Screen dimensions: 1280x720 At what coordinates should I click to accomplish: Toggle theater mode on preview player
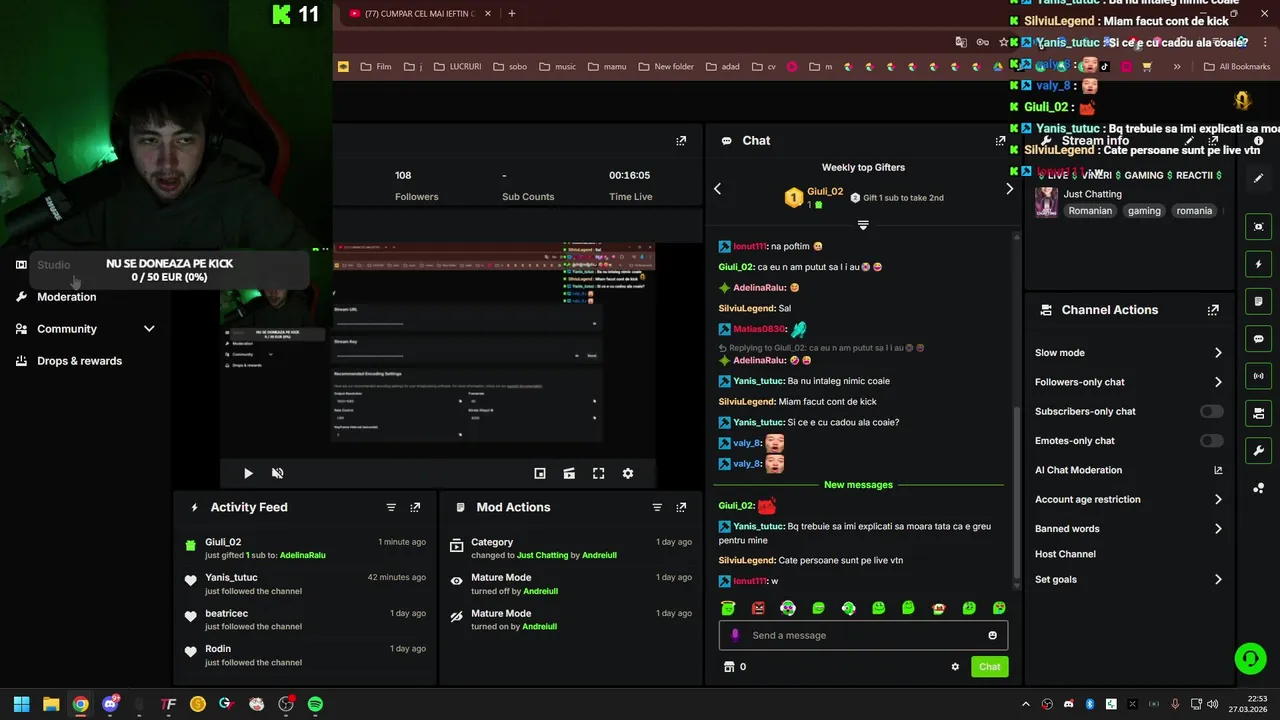pyautogui.click(x=569, y=473)
